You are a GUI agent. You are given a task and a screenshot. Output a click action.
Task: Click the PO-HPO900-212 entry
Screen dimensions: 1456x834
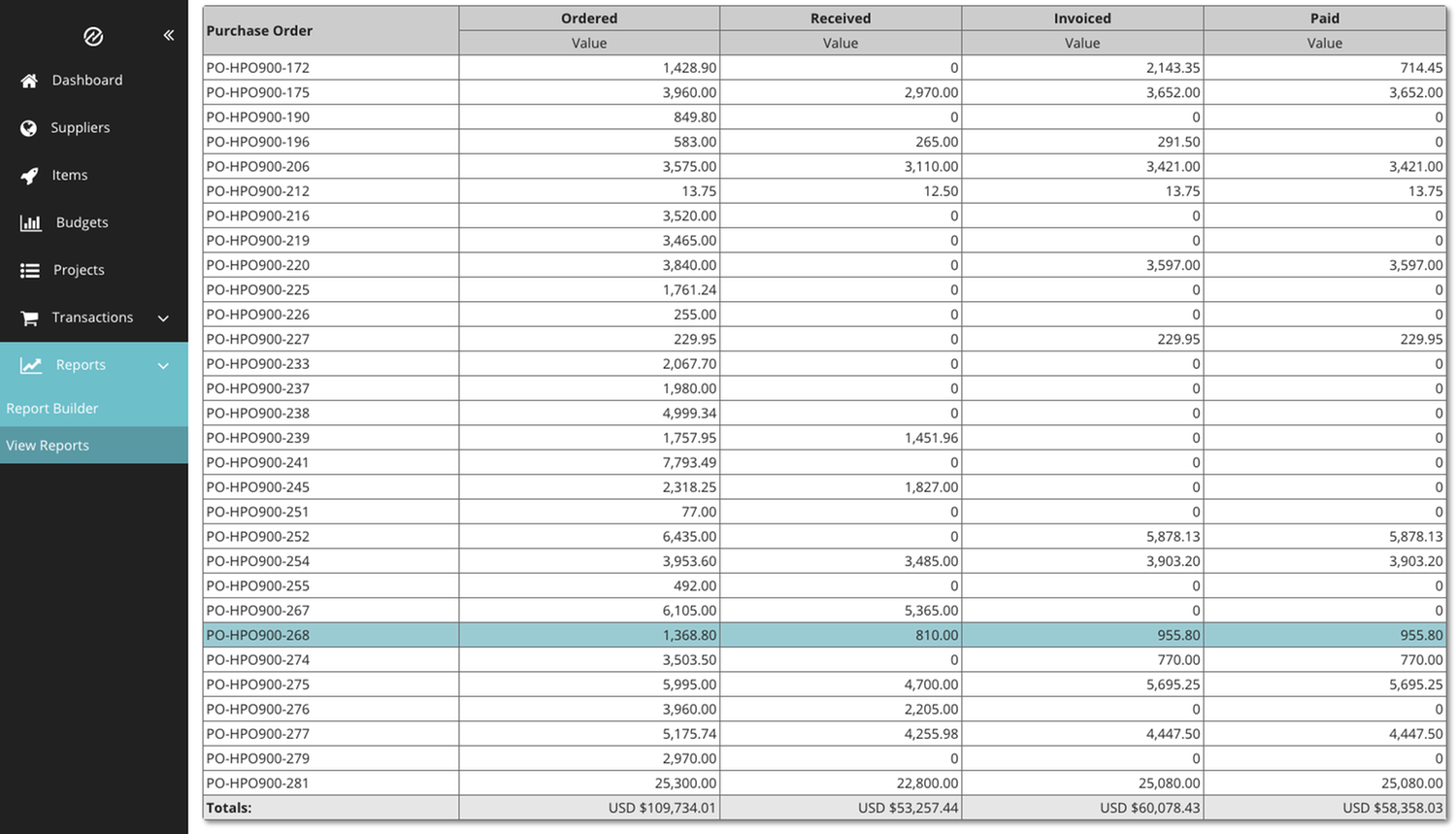[x=258, y=191]
